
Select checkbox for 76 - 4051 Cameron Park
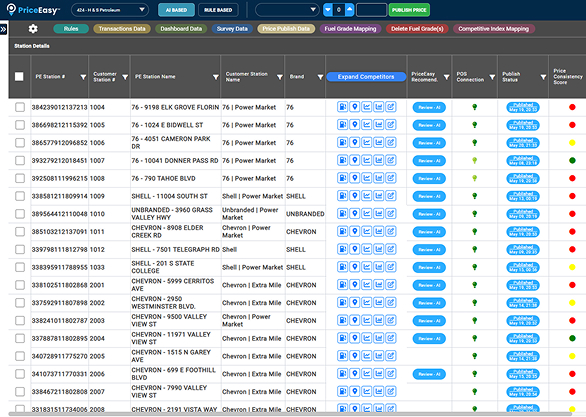pos(20,143)
